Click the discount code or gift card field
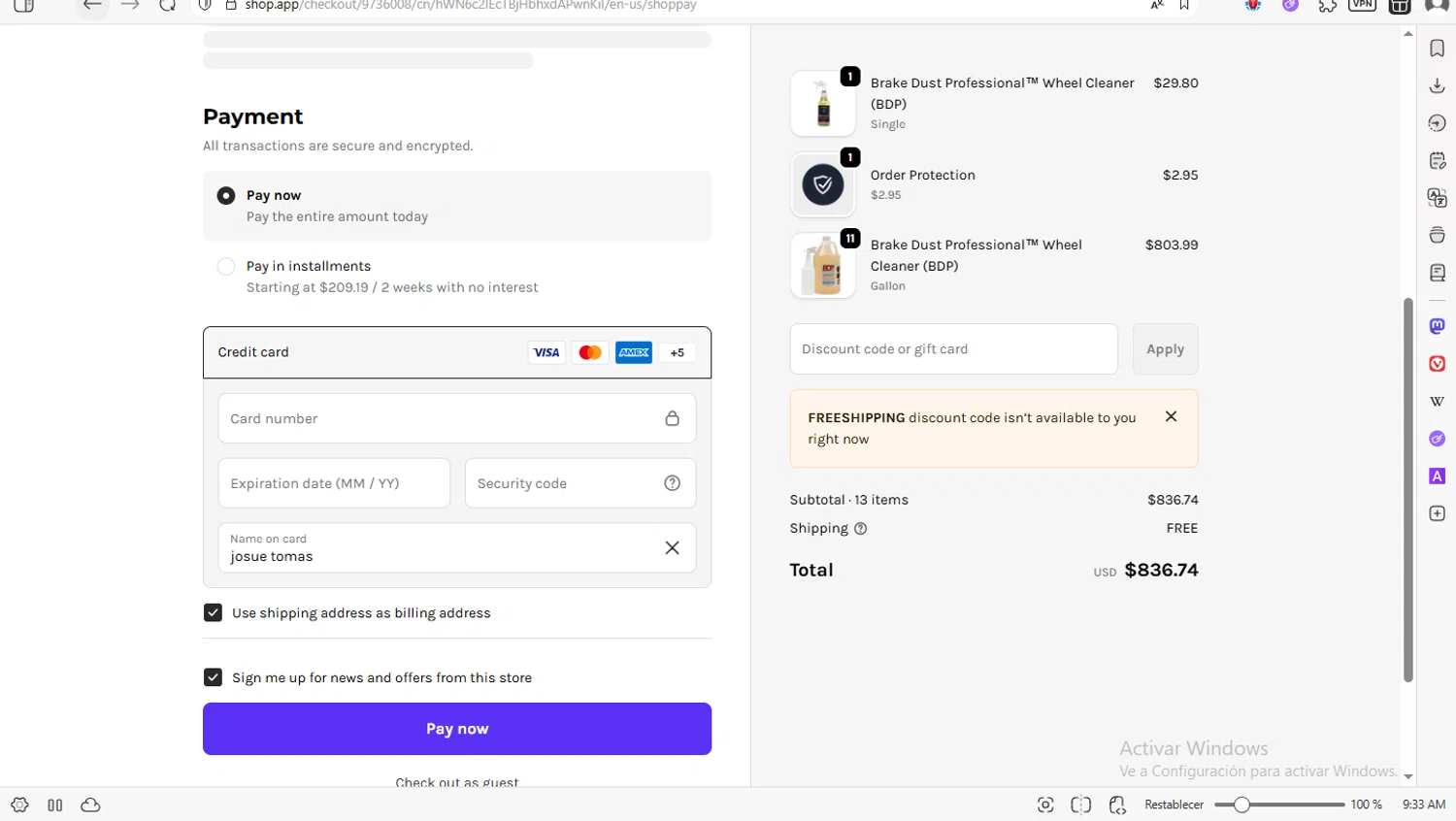This screenshot has width=1456, height=821. [x=953, y=349]
